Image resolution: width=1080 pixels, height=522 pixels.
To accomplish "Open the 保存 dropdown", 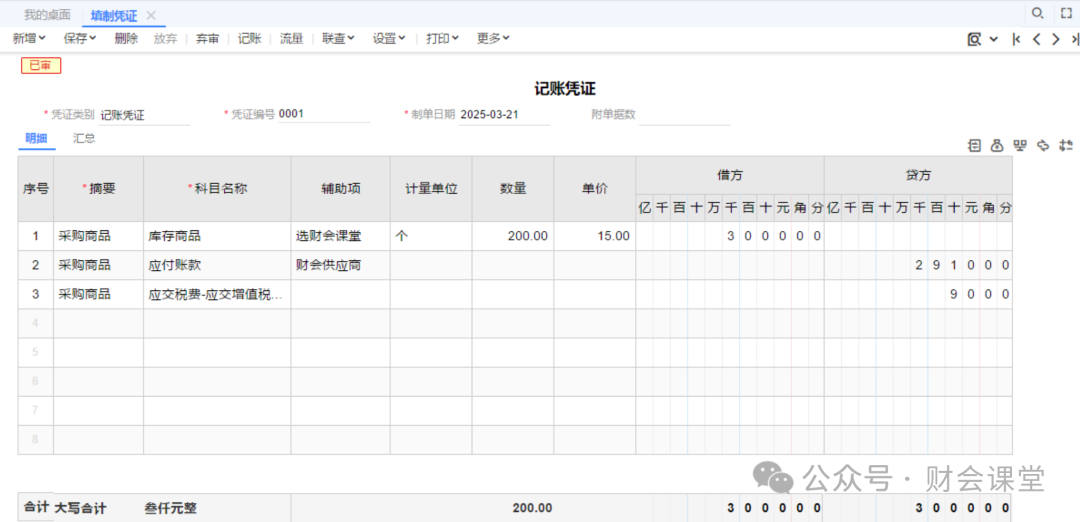I will 80,38.
